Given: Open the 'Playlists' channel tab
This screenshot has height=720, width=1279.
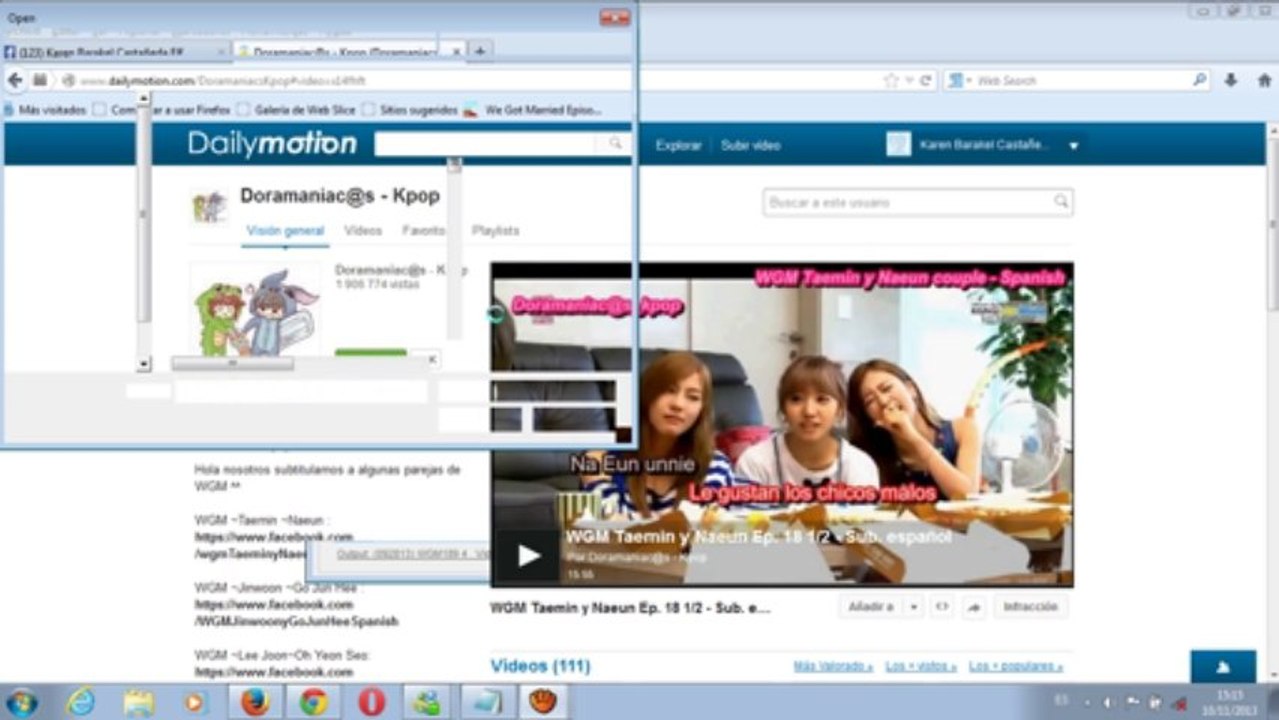Looking at the screenshot, I should 496,231.
